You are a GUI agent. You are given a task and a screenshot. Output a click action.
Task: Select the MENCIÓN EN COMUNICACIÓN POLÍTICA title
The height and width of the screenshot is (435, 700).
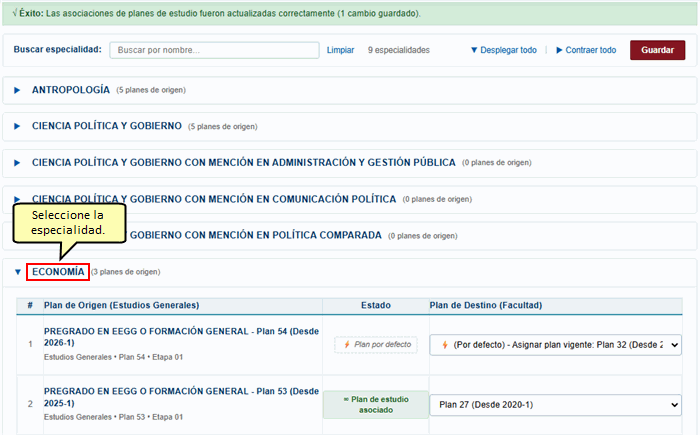pos(214,199)
